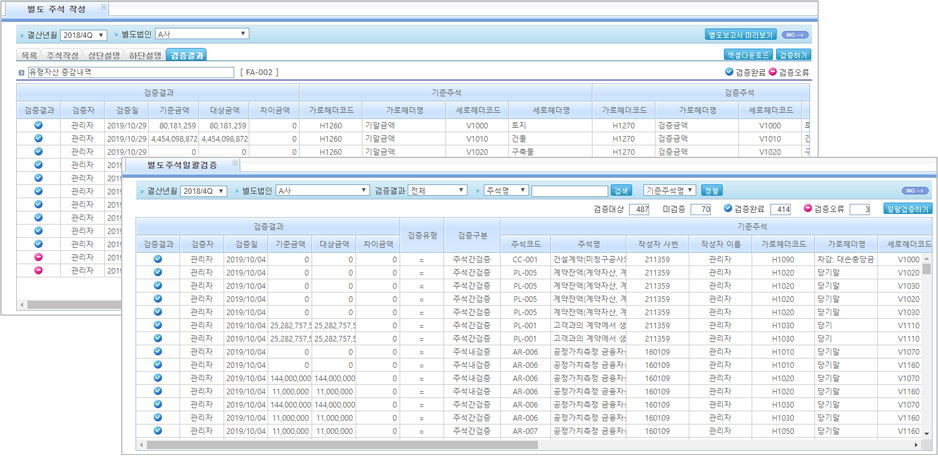The height and width of the screenshot is (462, 938).
Task: Click scroll-right arrow of 별도주석일괄검증 table
Action: click(x=916, y=445)
